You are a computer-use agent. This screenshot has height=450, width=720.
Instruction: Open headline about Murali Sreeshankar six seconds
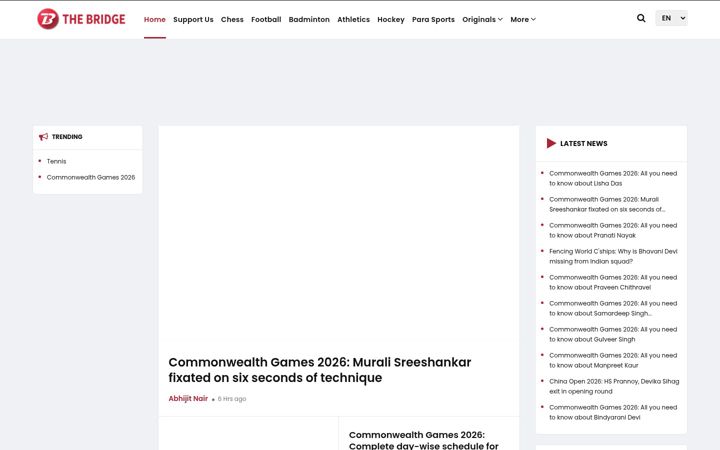point(320,370)
